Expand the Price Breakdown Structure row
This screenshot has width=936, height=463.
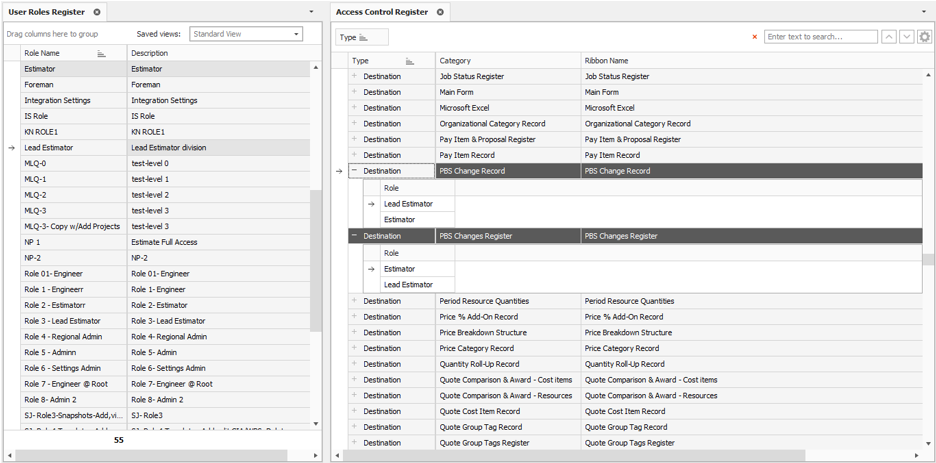click(x=354, y=332)
